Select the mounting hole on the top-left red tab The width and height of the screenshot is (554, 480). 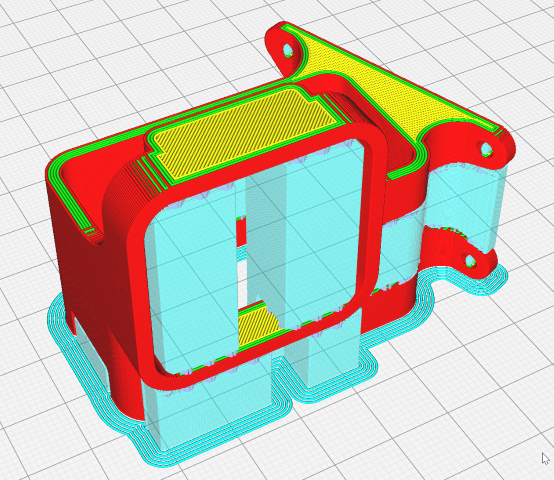(x=288, y=49)
